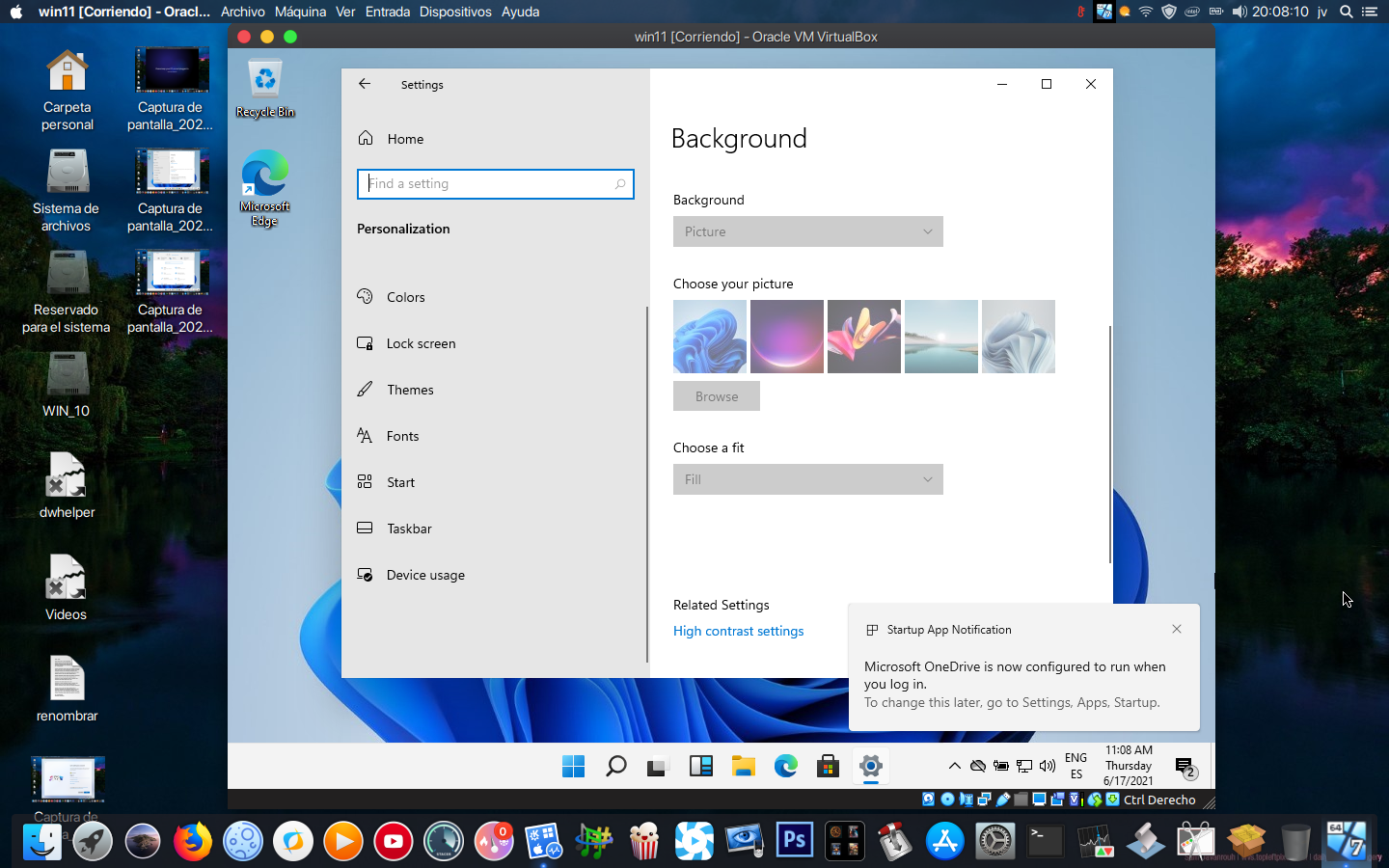
Task: Open Finder from the Dock
Action: pos(42,841)
